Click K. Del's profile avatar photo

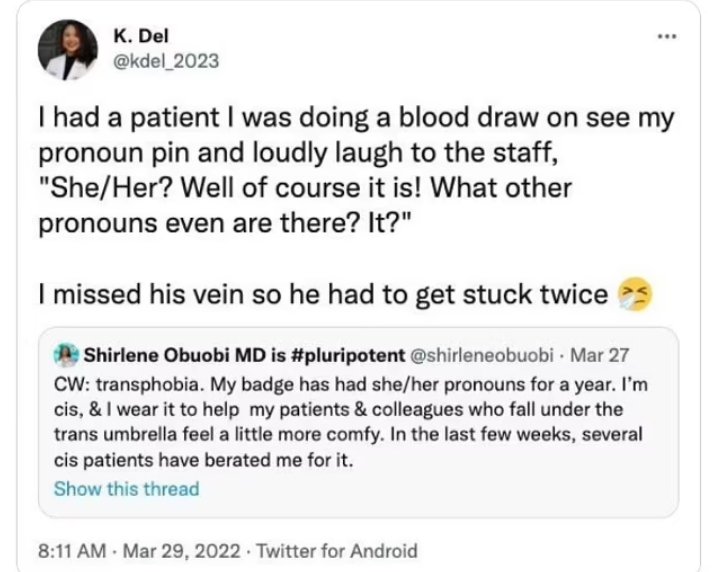tap(71, 52)
